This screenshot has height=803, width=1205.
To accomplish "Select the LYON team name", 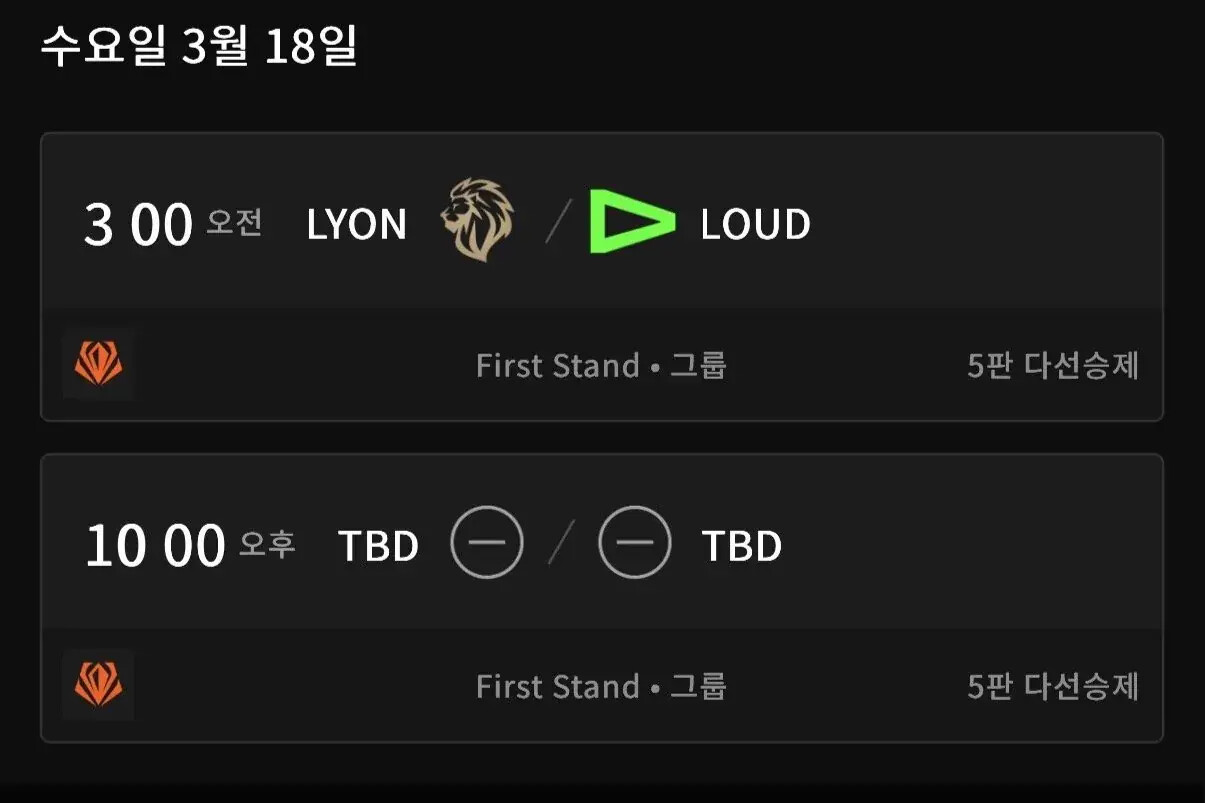I will (357, 225).
